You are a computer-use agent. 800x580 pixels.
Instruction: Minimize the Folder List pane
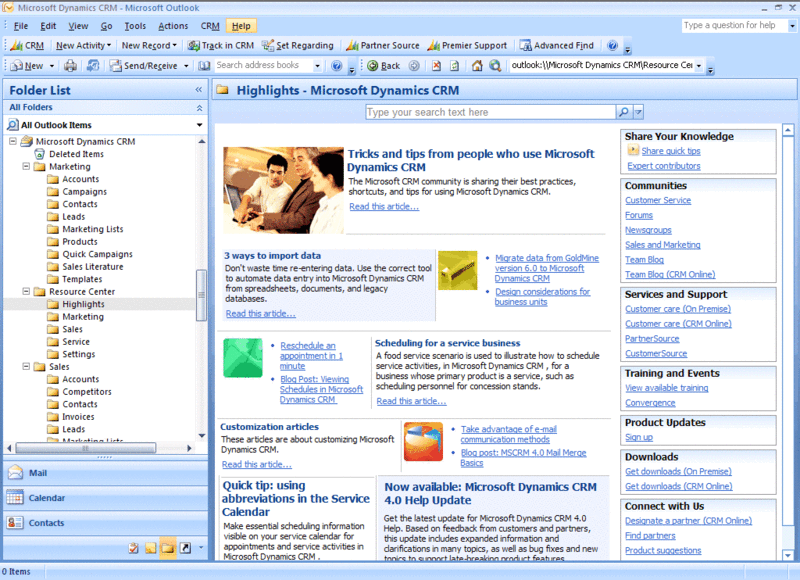coord(198,90)
